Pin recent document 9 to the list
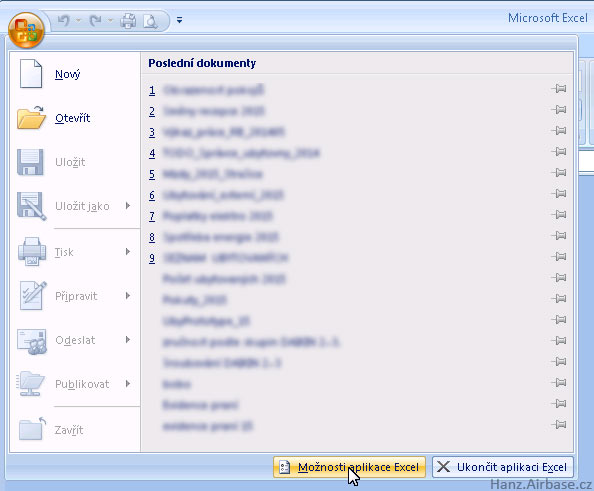Viewport: 594px width, 491px height. 559,256
